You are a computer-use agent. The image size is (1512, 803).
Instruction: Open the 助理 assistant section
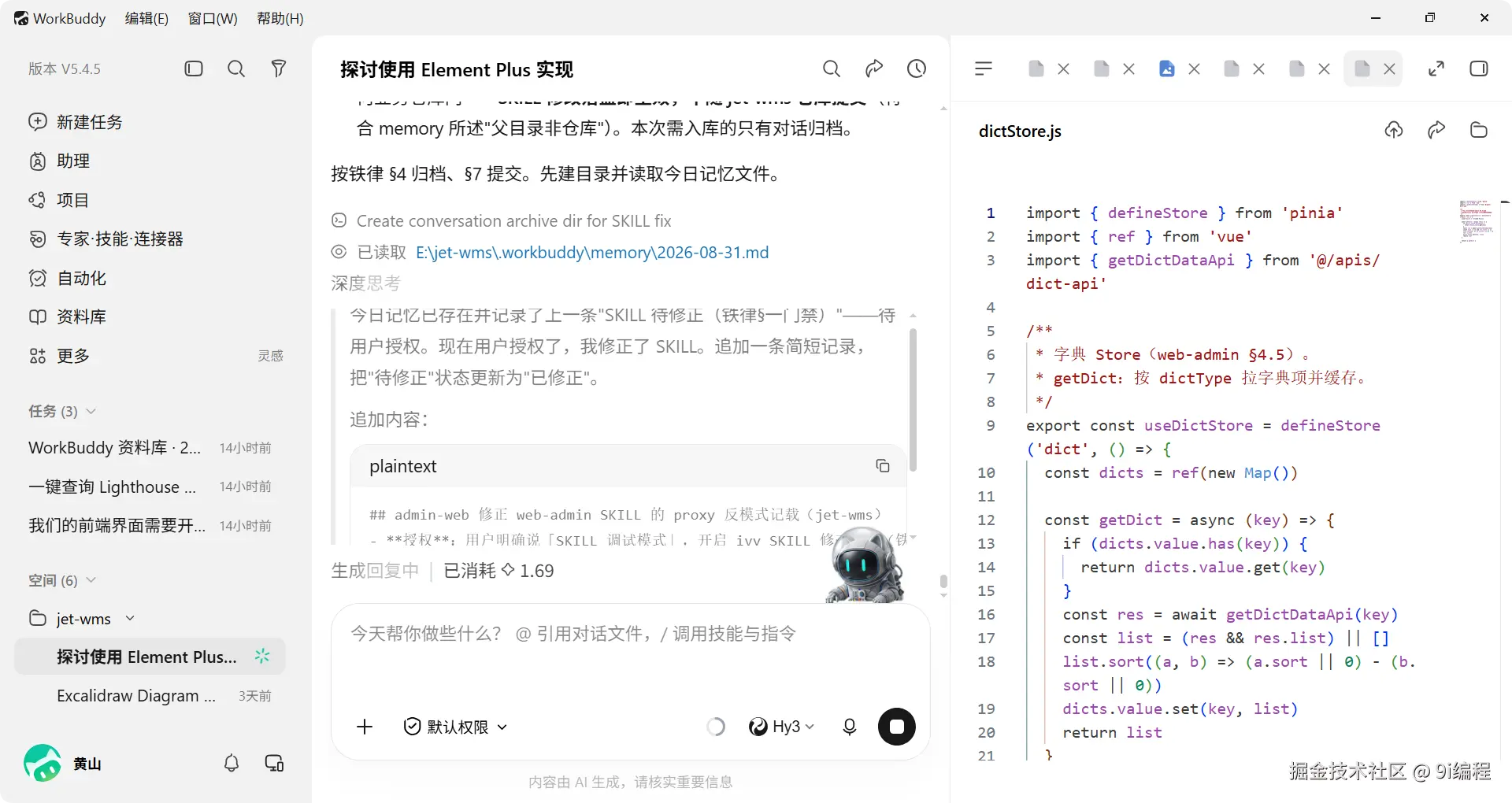coord(60,161)
